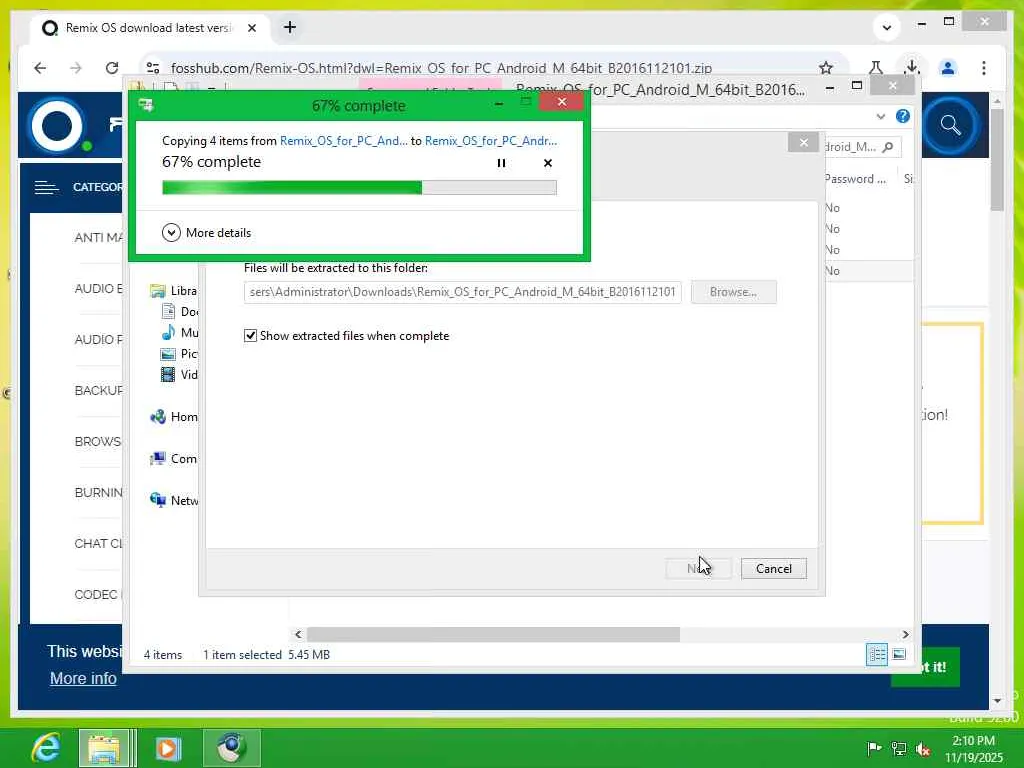Click the Browse... button
1024x768 pixels.
(733, 292)
